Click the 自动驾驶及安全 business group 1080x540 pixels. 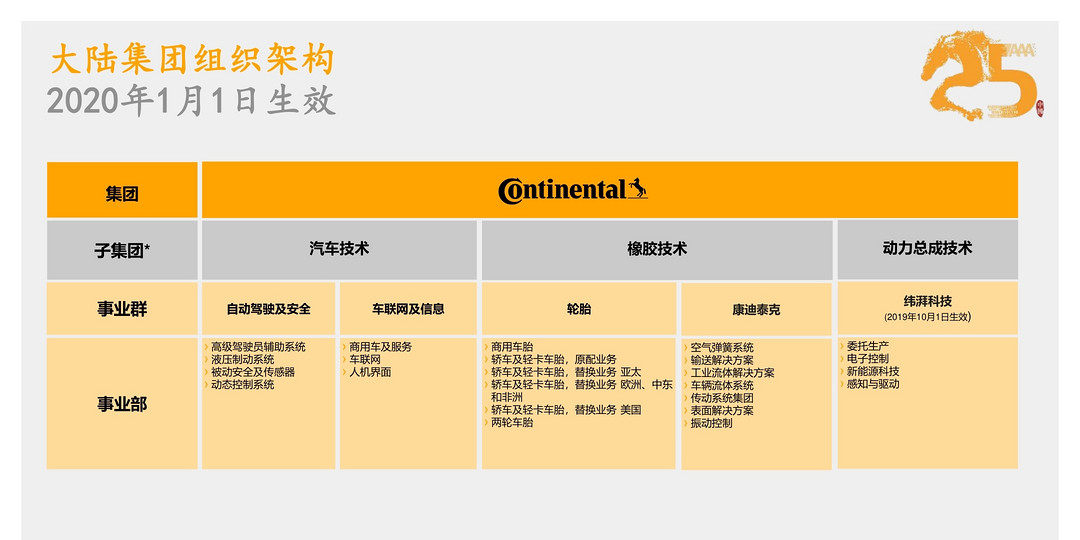[269, 309]
